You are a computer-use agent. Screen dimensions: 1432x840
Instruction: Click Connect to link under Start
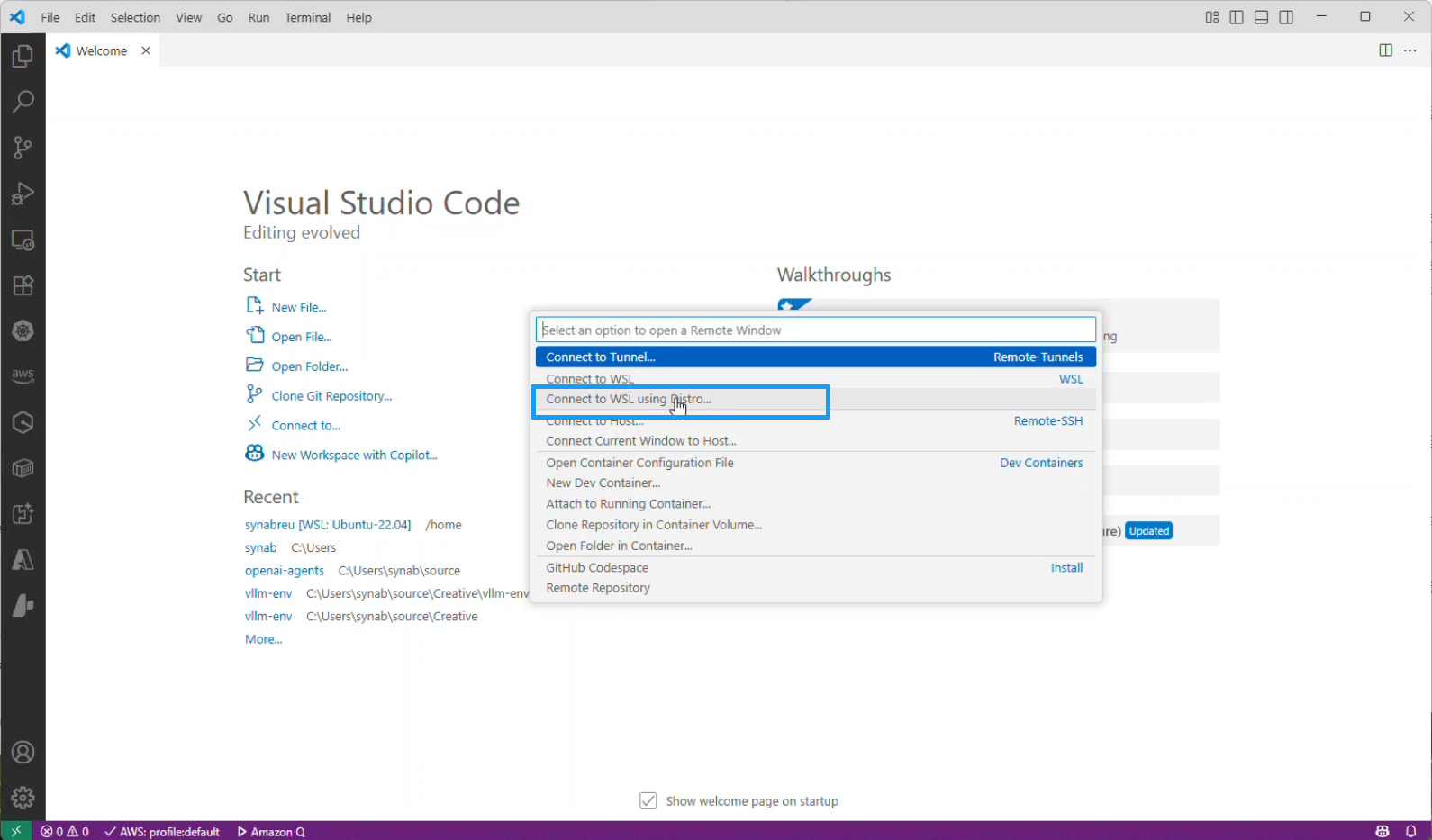point(306,426)
